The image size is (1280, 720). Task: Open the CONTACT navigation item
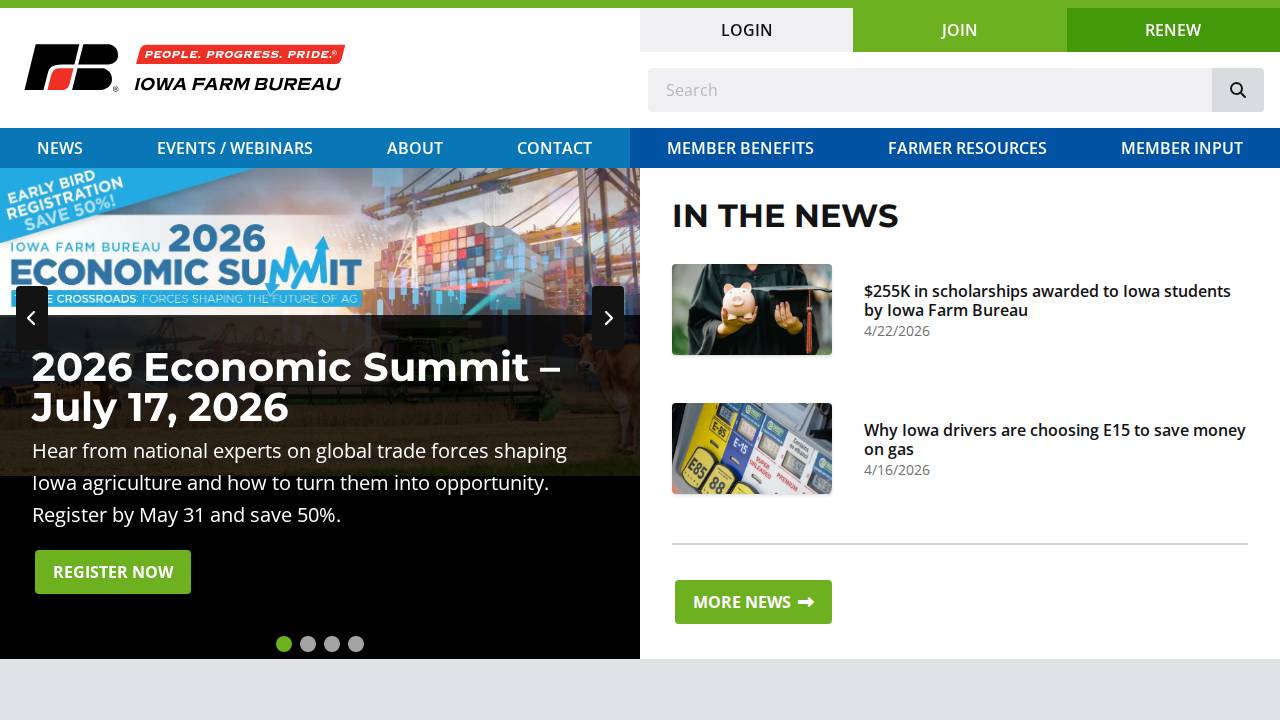pos(554,148)
